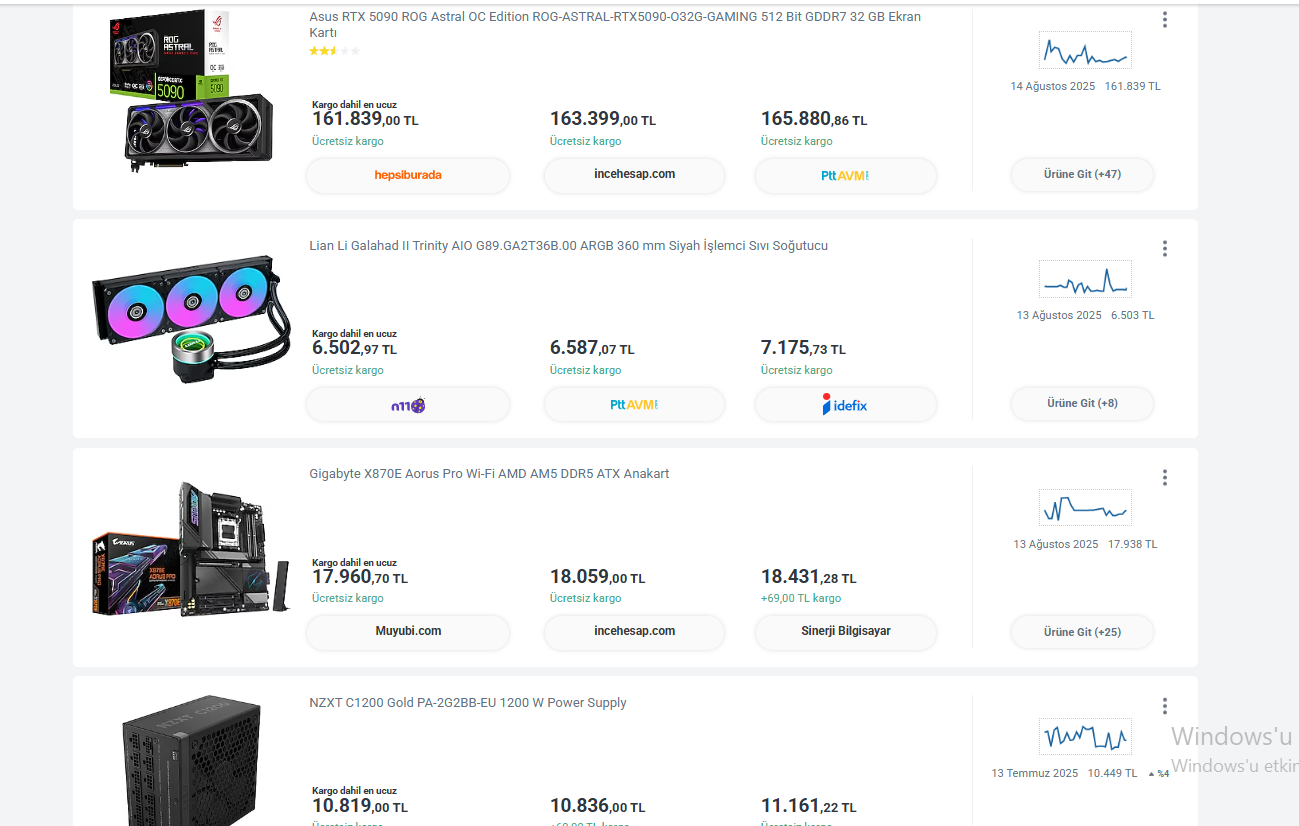
Task: Click the 161.839,00 TL lowest price
Action: tap(365, 120)
